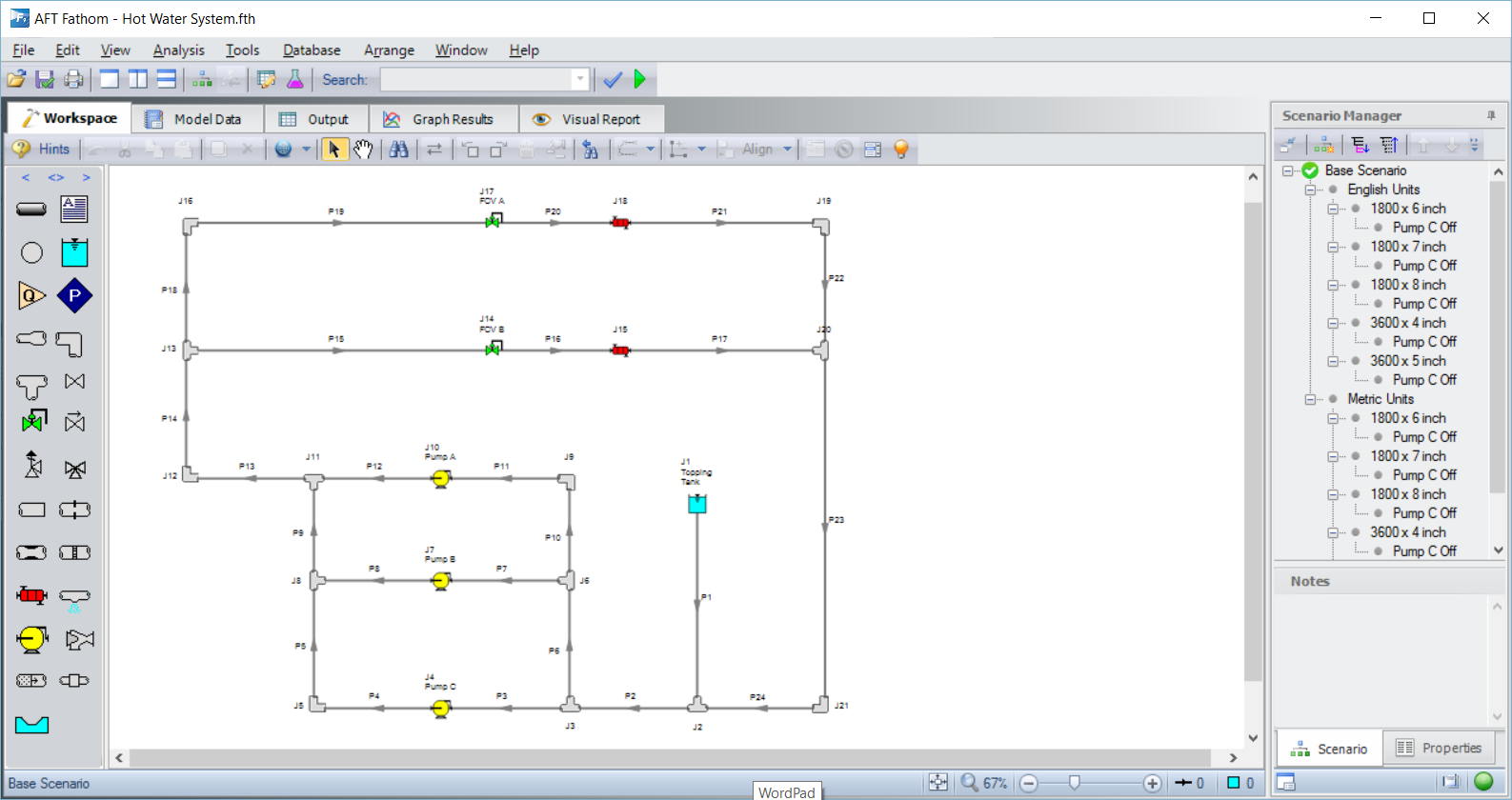Screen dimensions: 1512x800
Task: Click the binoculars find icon
Action: (x=398, y=149)
